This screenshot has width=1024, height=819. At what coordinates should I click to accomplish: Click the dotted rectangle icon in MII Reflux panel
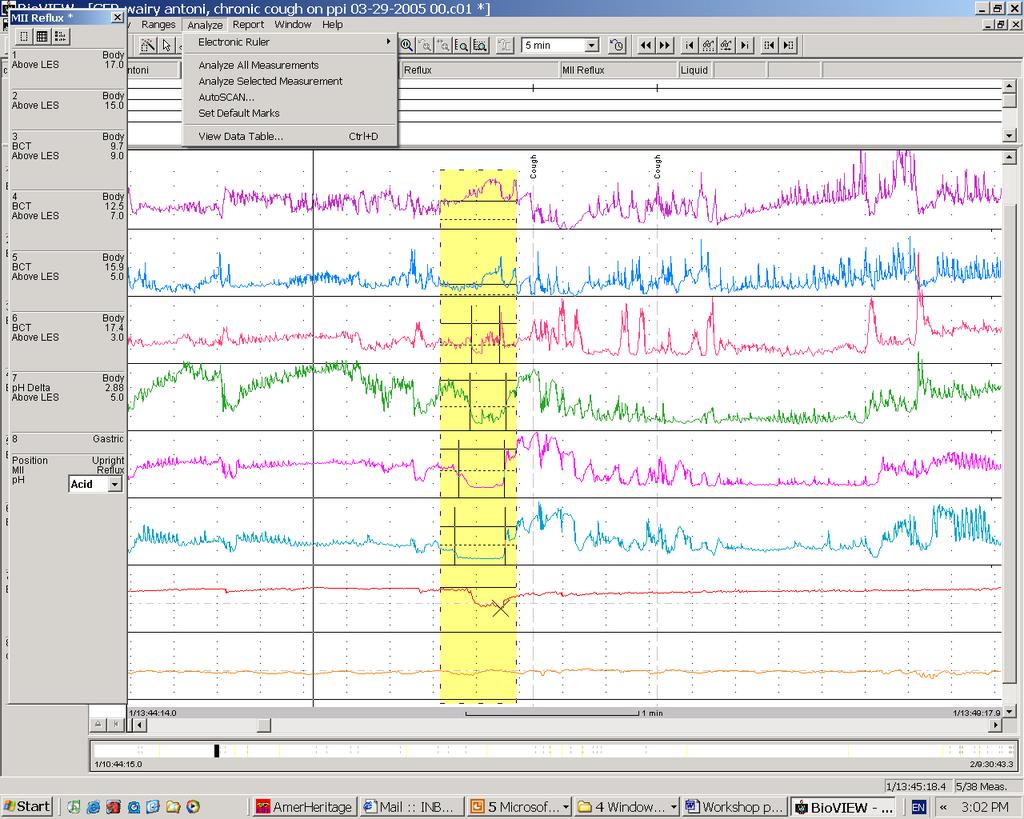click(x=24, y=37)
